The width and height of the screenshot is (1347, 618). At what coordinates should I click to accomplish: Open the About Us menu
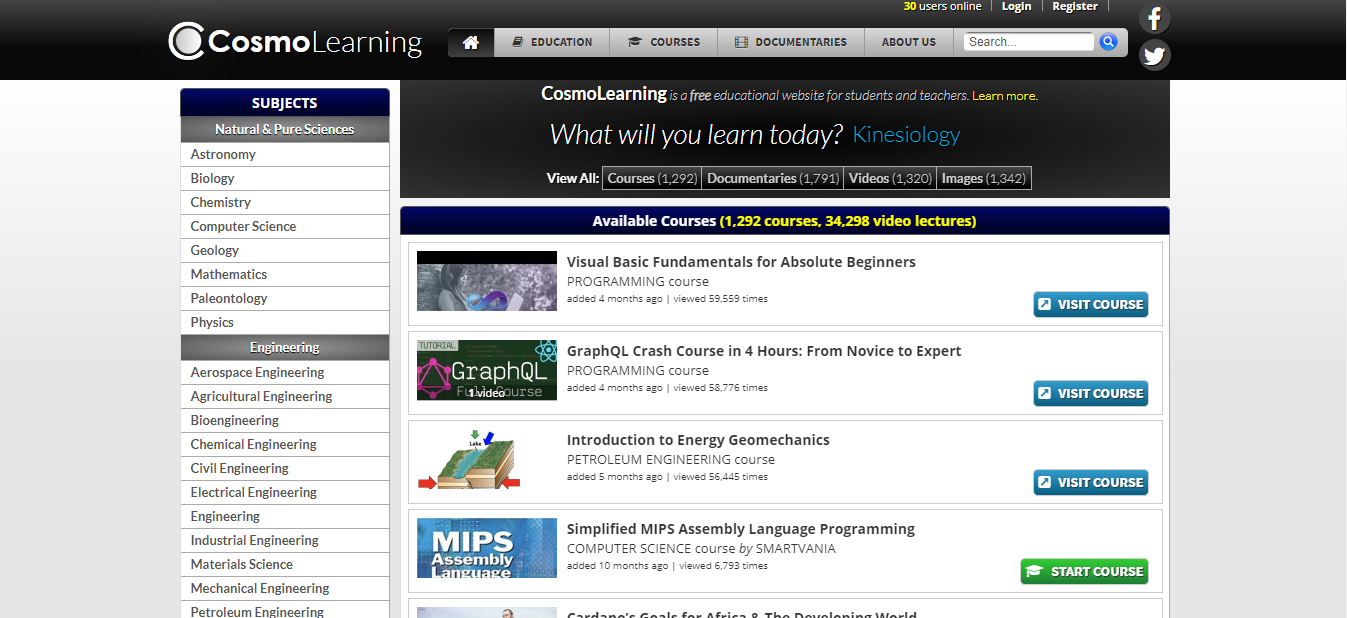[x=909, y=42]
